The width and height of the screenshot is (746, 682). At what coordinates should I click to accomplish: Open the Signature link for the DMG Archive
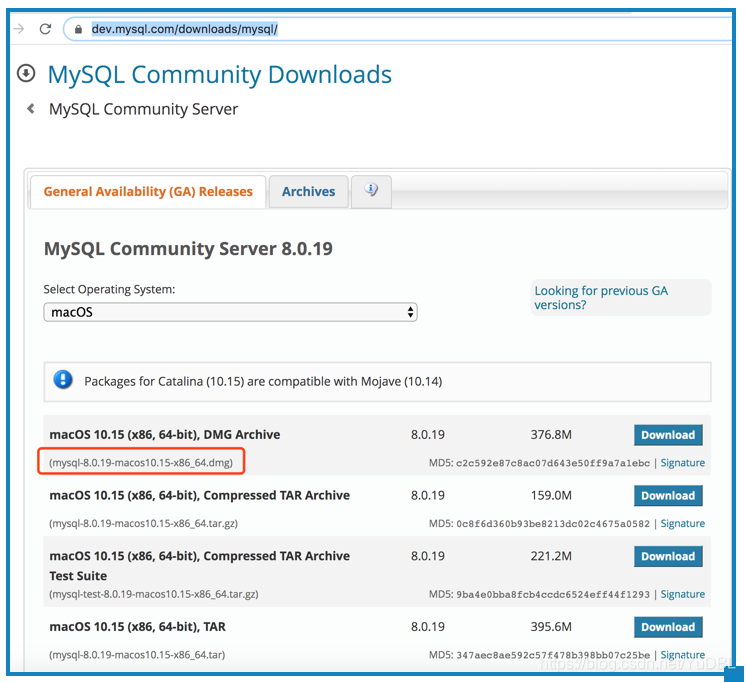click(682, 463)
